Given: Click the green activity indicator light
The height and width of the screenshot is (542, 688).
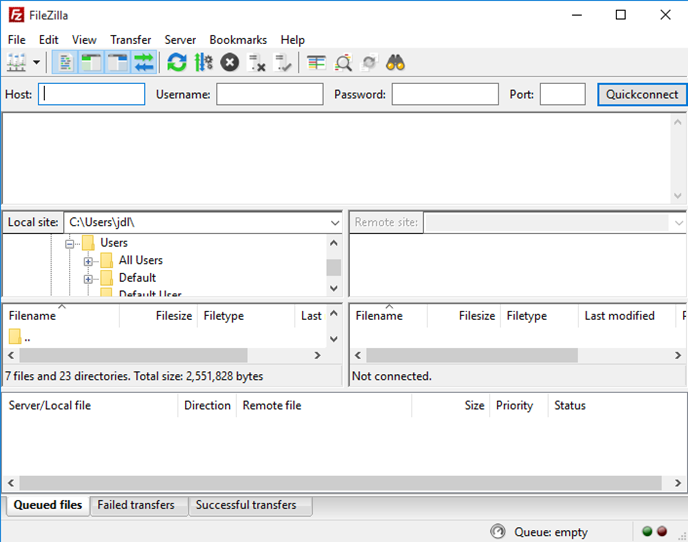Looking at the screenshot, I should click(x=647, y=531).
